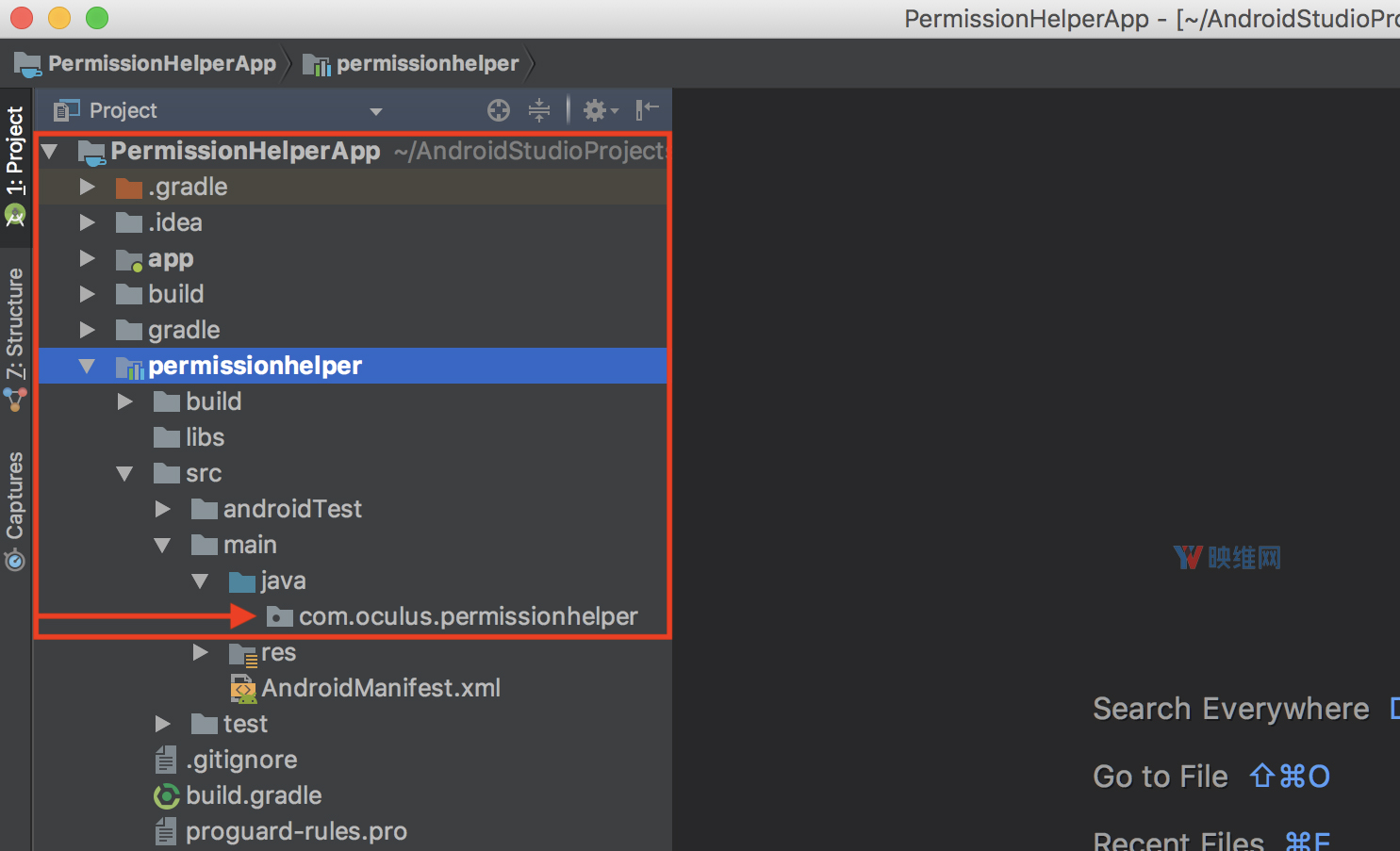The image size is (1400, 851).
Task: Click permissionhelper in the breadcrumb bar
Action: (x=427, y=63)
